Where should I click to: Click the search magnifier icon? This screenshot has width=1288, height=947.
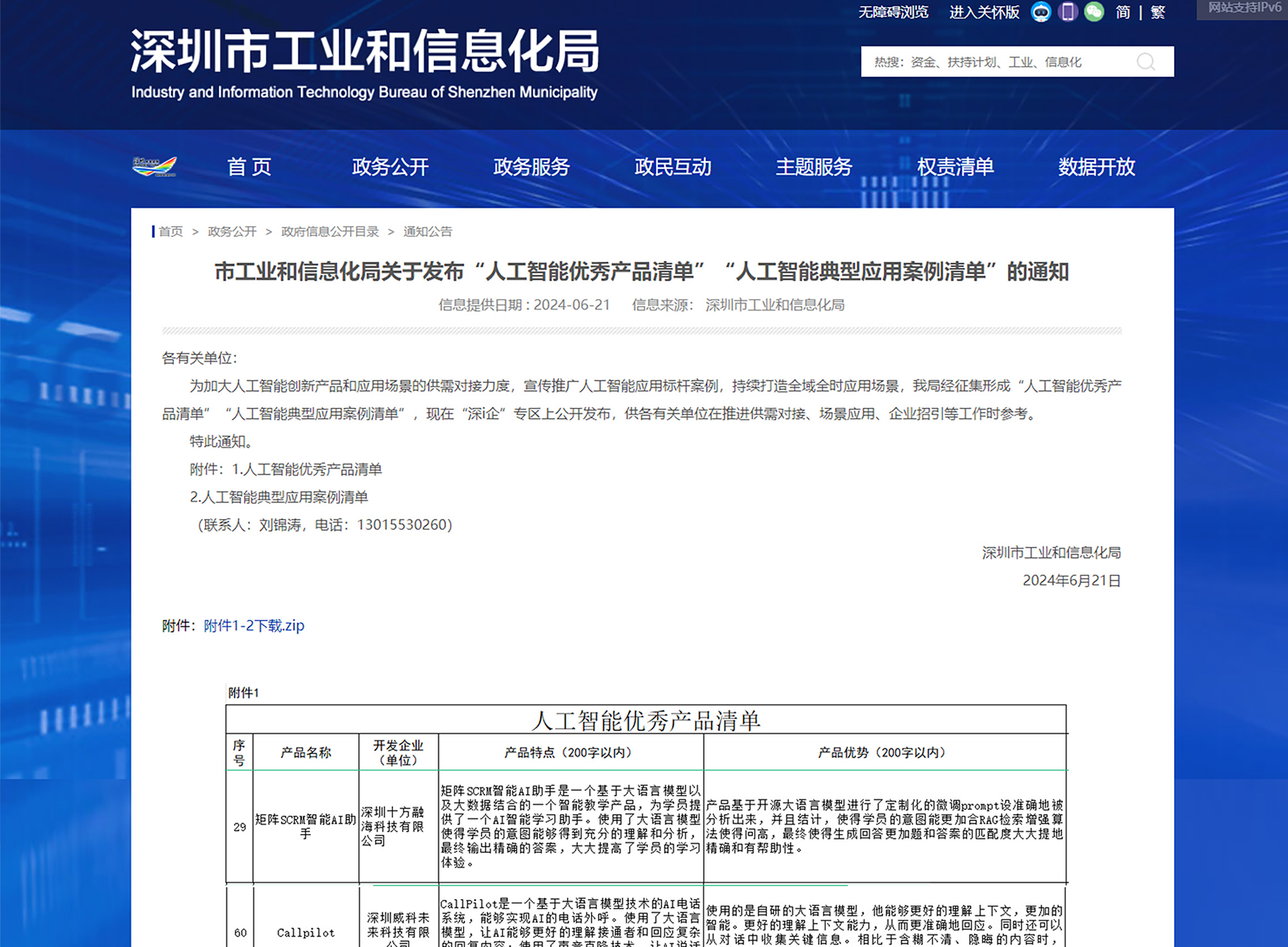[1145, 61]
